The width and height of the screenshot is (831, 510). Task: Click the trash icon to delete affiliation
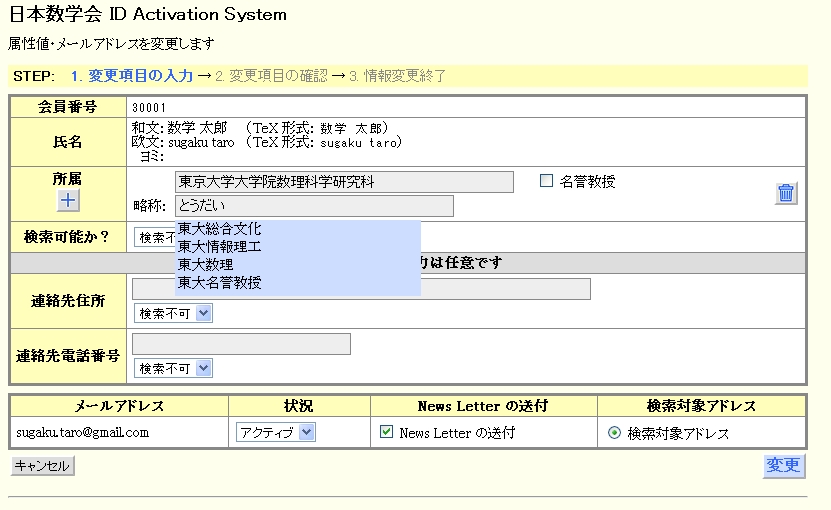point(786,194)
